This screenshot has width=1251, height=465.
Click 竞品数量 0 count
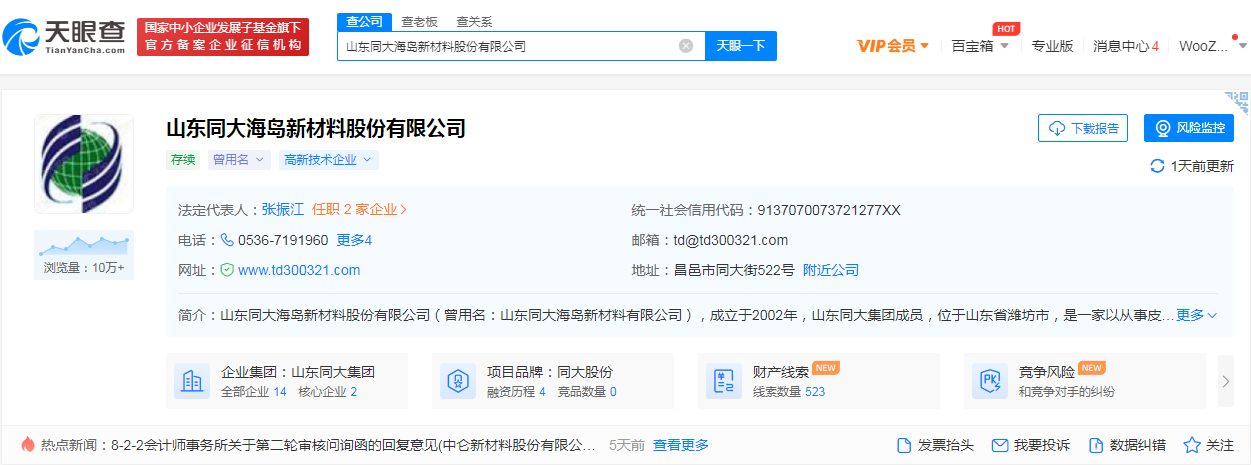(x=587, y=392)
